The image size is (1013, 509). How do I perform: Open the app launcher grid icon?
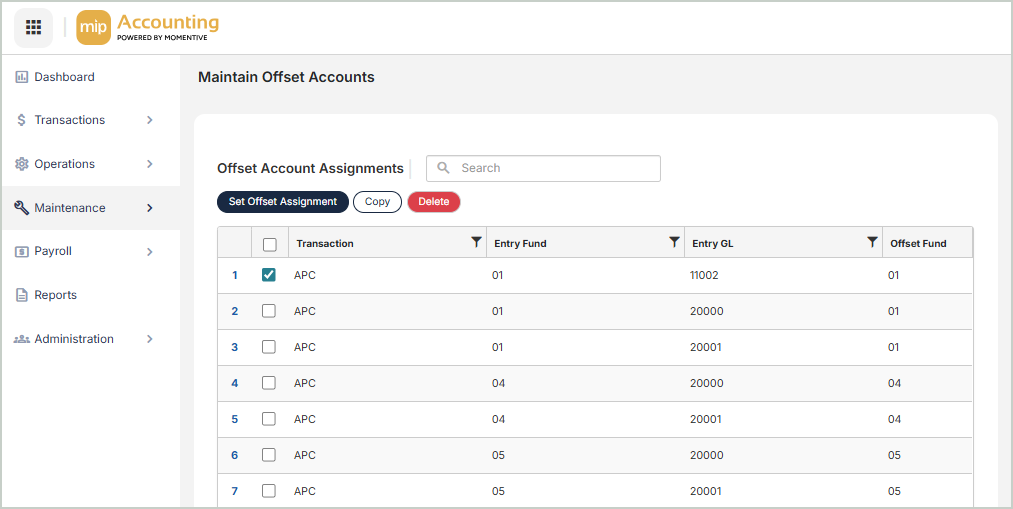tap(33, 28)
